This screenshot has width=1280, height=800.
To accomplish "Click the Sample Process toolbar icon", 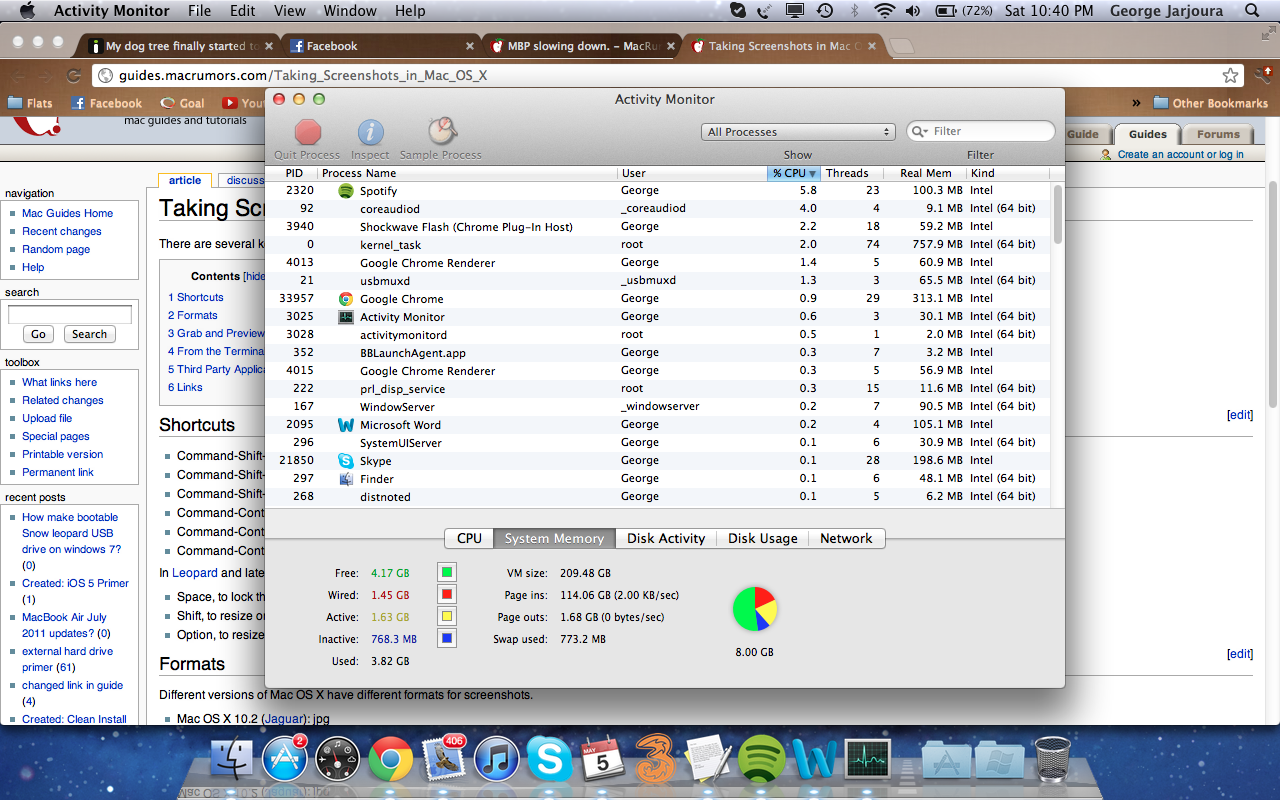I will [x=441, y=131].
